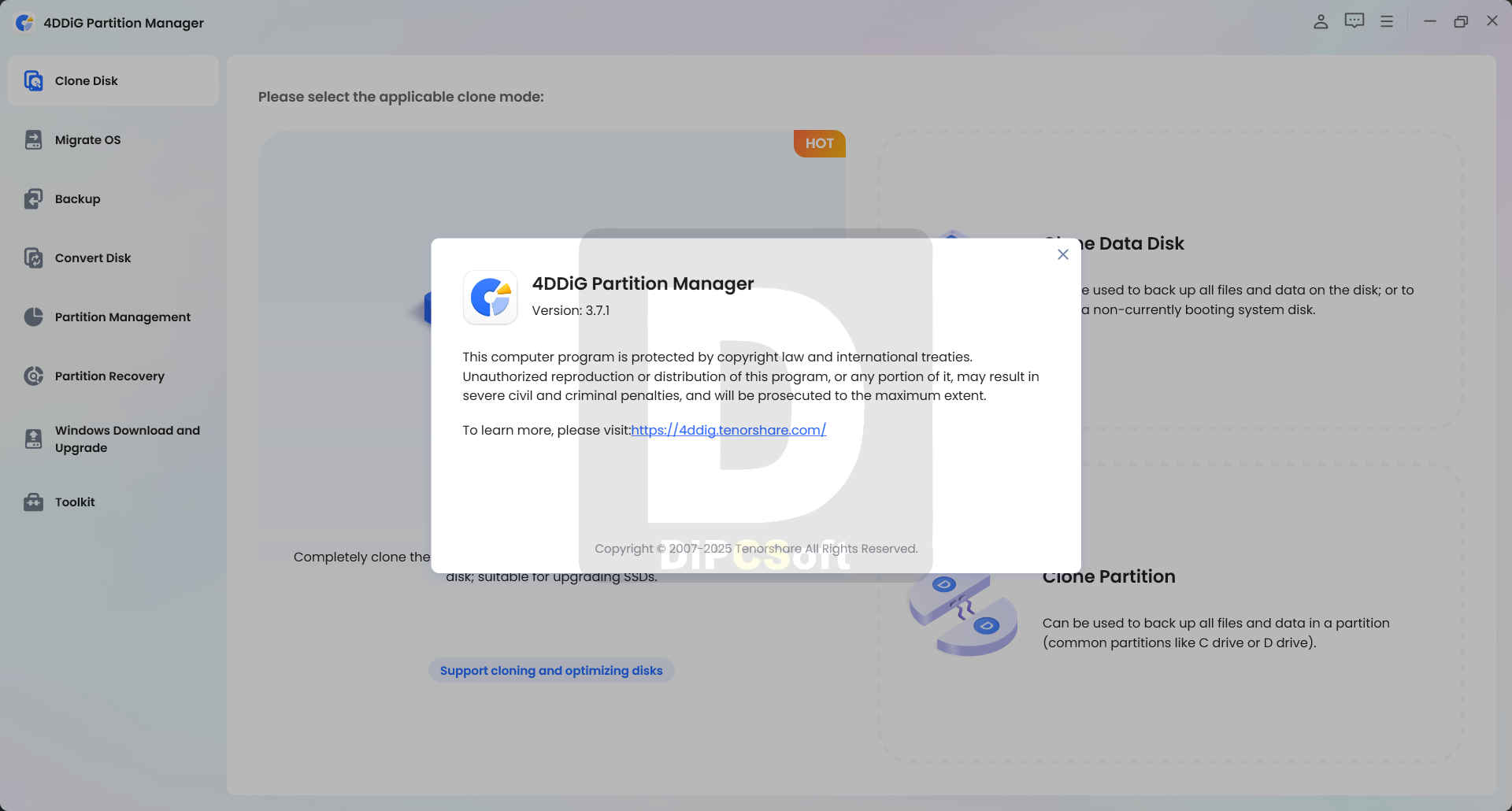
Task: Click the Version: 3.7.1 text
Action: click(571, 310)
